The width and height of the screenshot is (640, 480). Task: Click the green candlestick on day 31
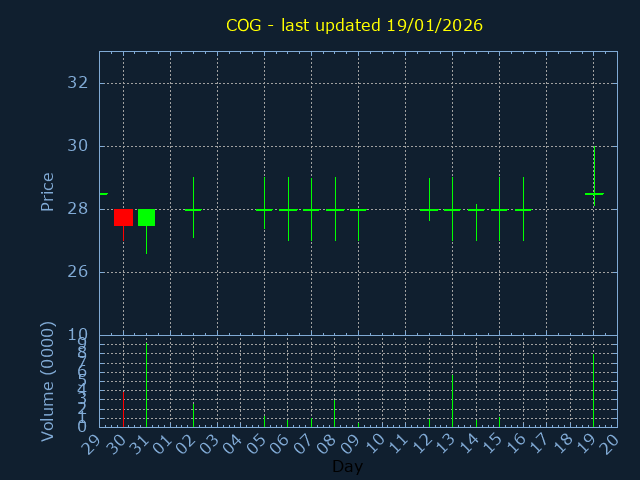[x=146, y=217]
